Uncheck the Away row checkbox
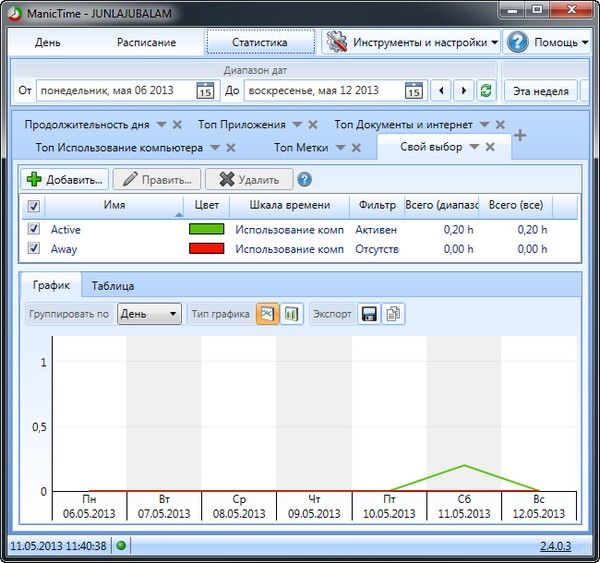The image size is (600, 563). tap(34, 249)
